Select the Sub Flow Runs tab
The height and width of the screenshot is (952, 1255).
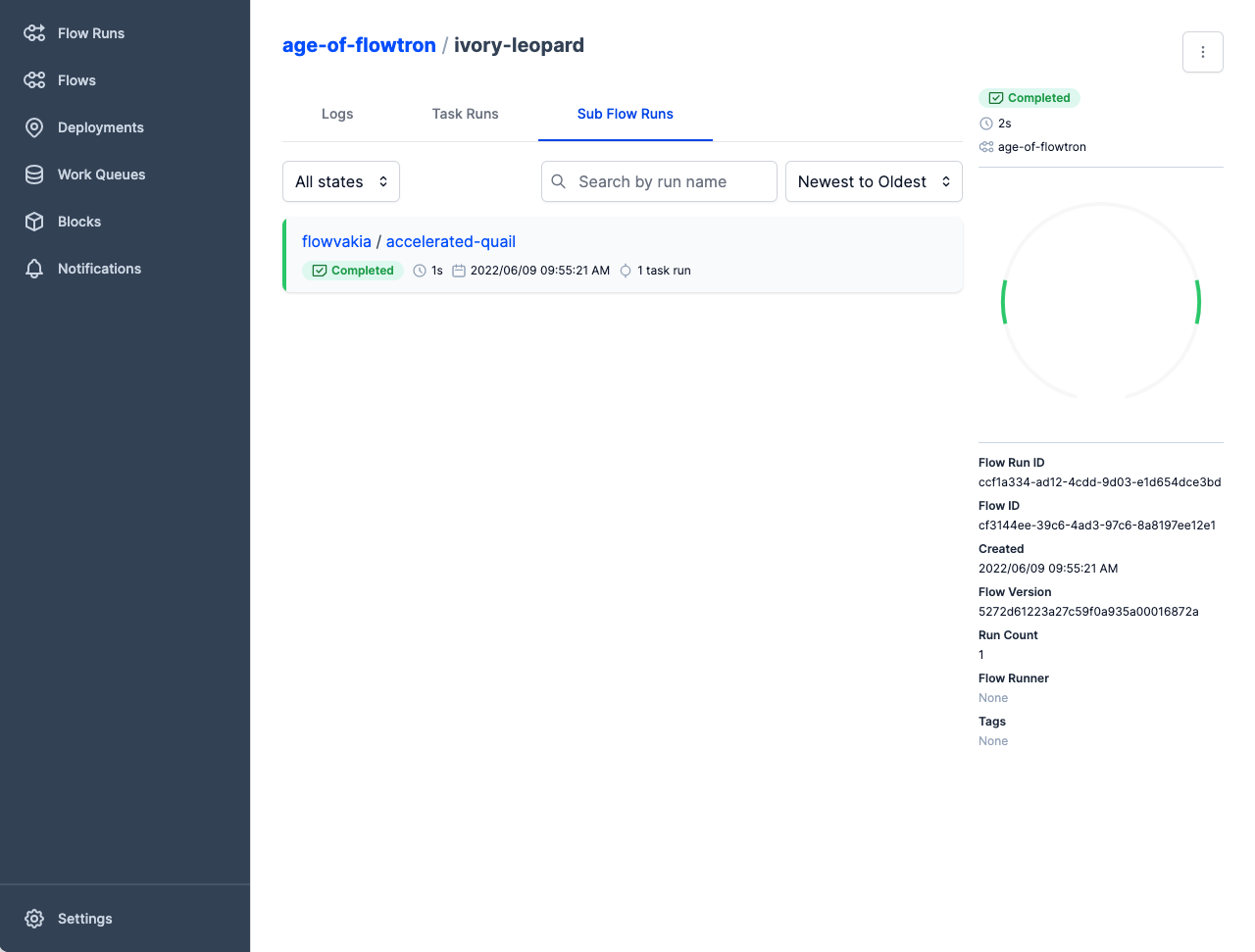point(626,114)
